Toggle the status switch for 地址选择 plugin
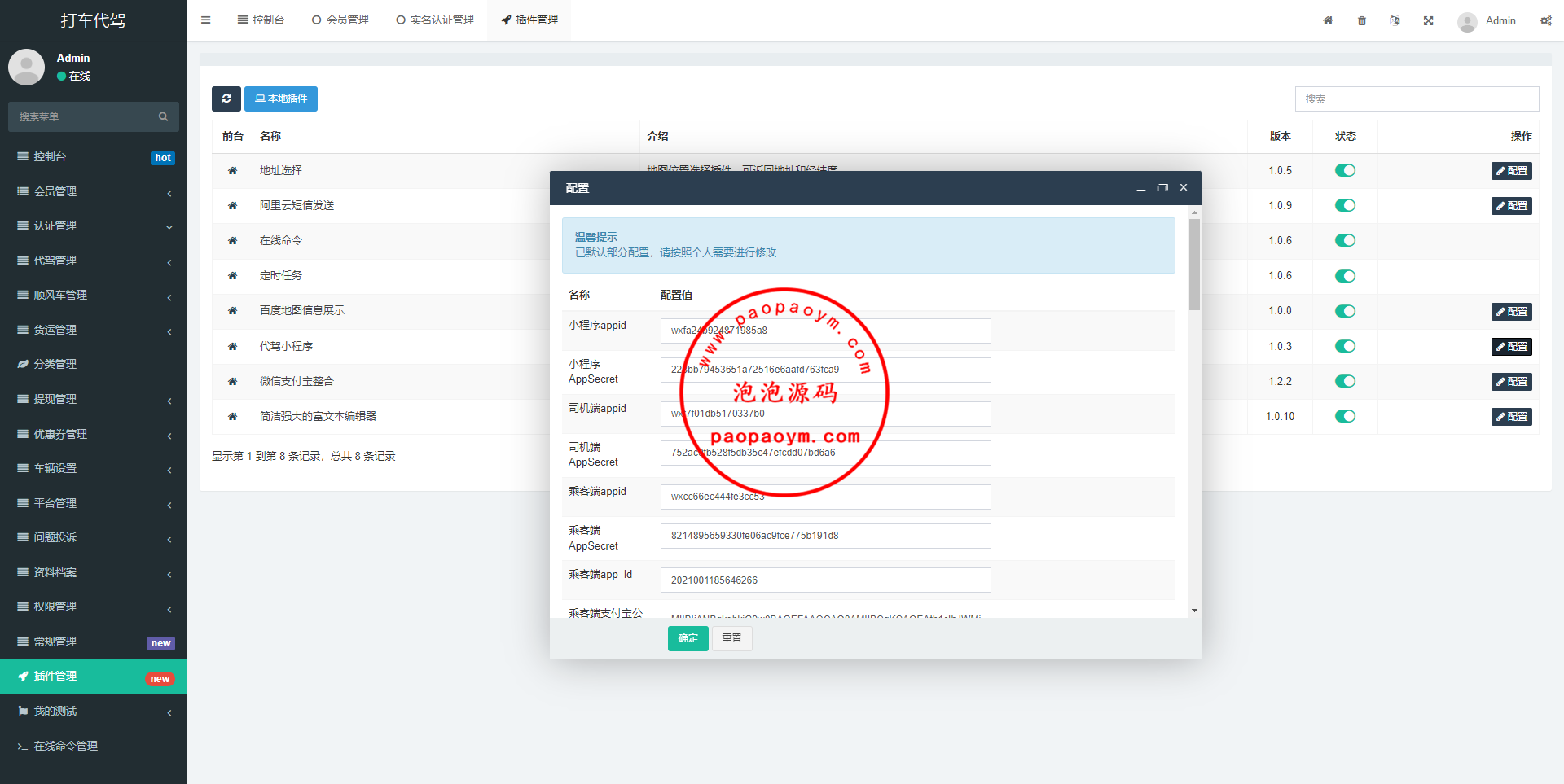 tap(1345, 170)
